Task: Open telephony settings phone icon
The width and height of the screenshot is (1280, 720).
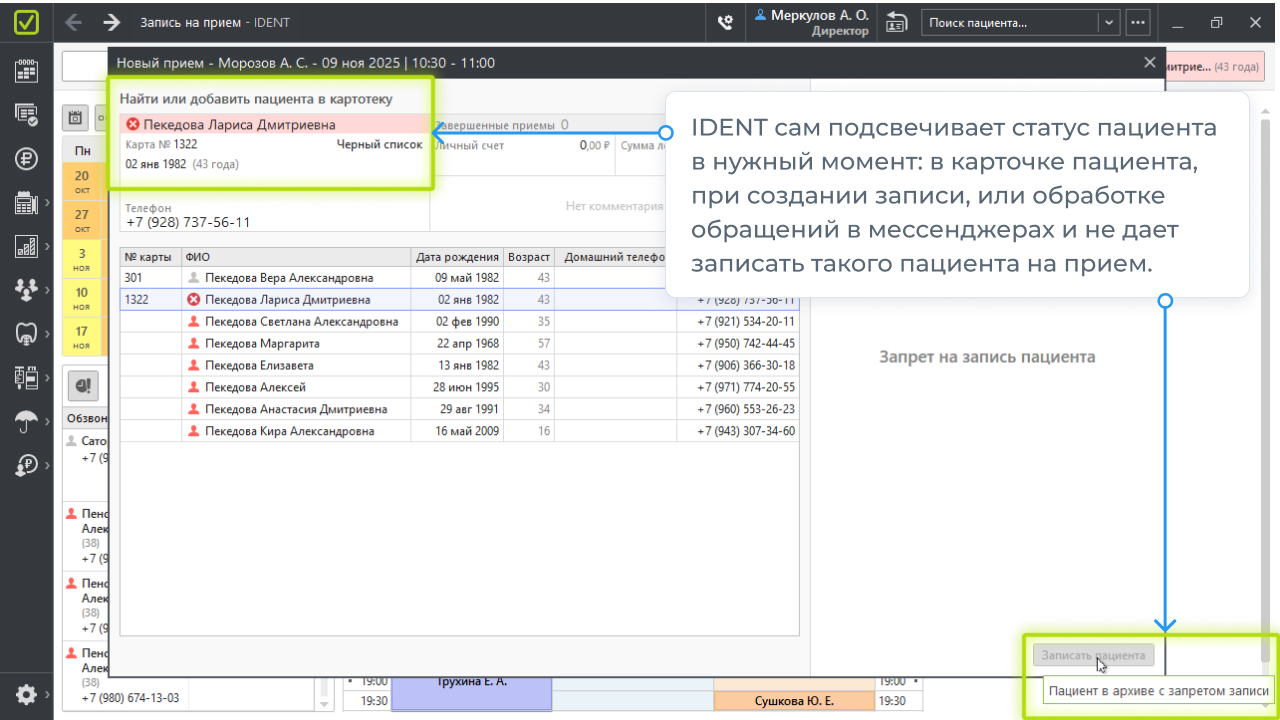Action: coord(725,23)
